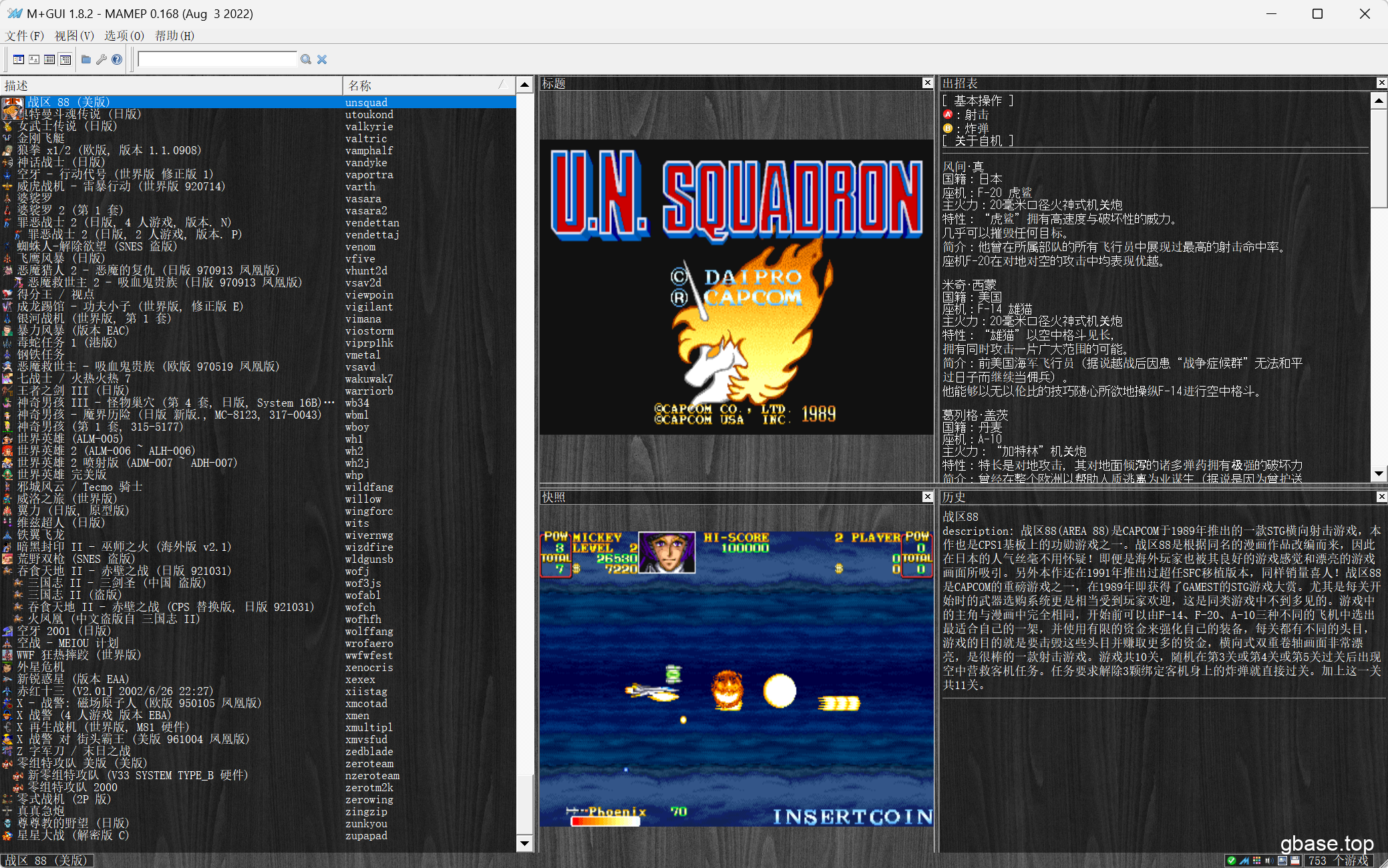Select 神话战士 (日版) in the list
This screenshot has height=868, width=1388.
tap(258, 162)
